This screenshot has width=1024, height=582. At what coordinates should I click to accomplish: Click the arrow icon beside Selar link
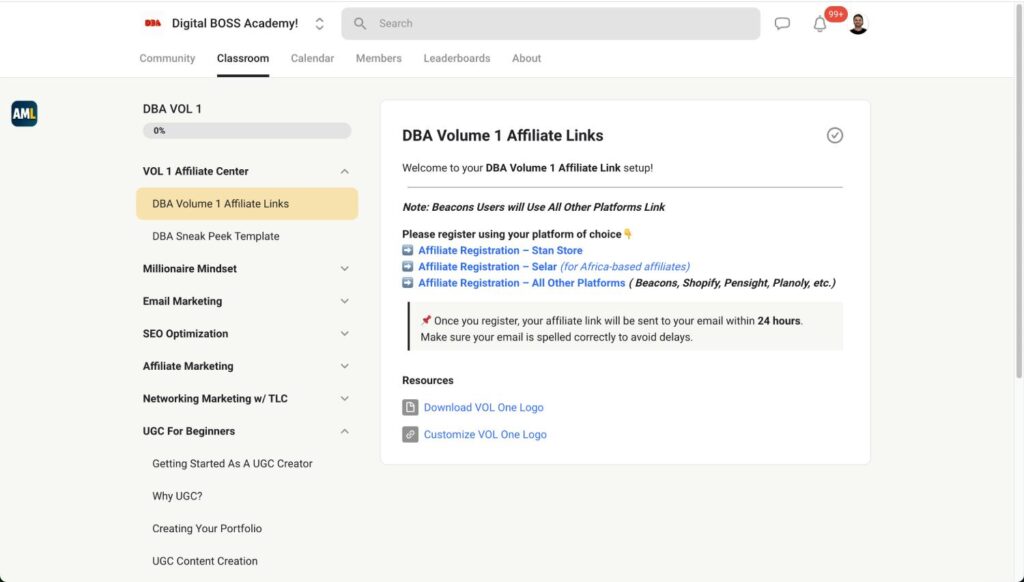(x=408, y=267)
